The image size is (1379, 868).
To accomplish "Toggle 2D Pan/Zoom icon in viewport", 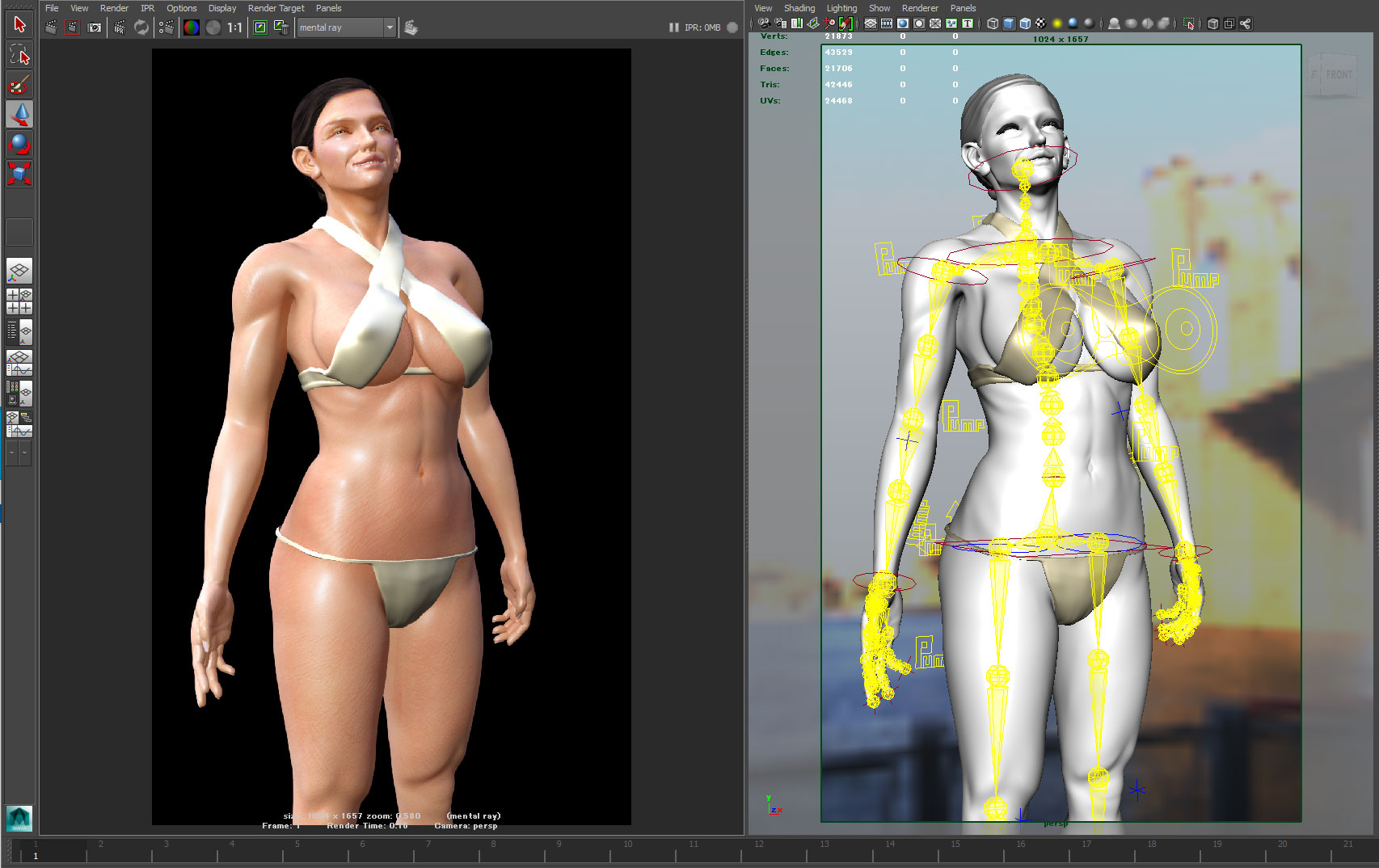I will pos(829,23).
